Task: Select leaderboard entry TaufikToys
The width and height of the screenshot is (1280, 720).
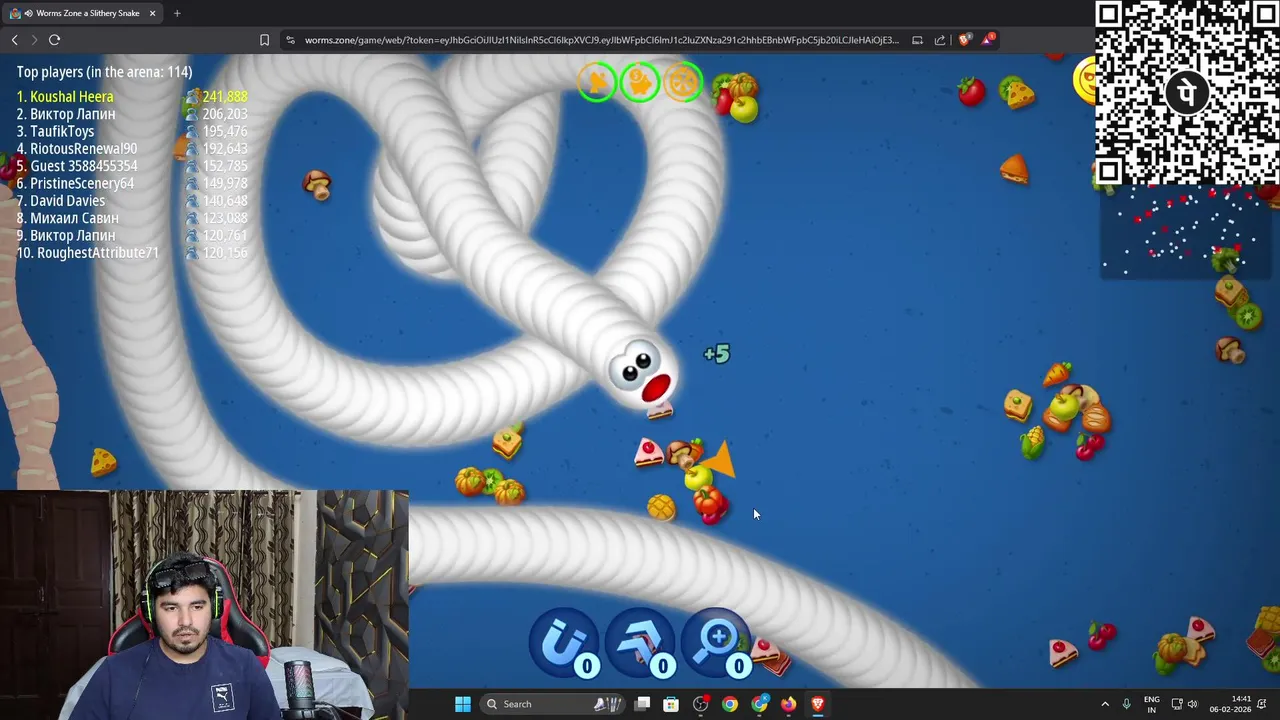Action: click(55, 131)
